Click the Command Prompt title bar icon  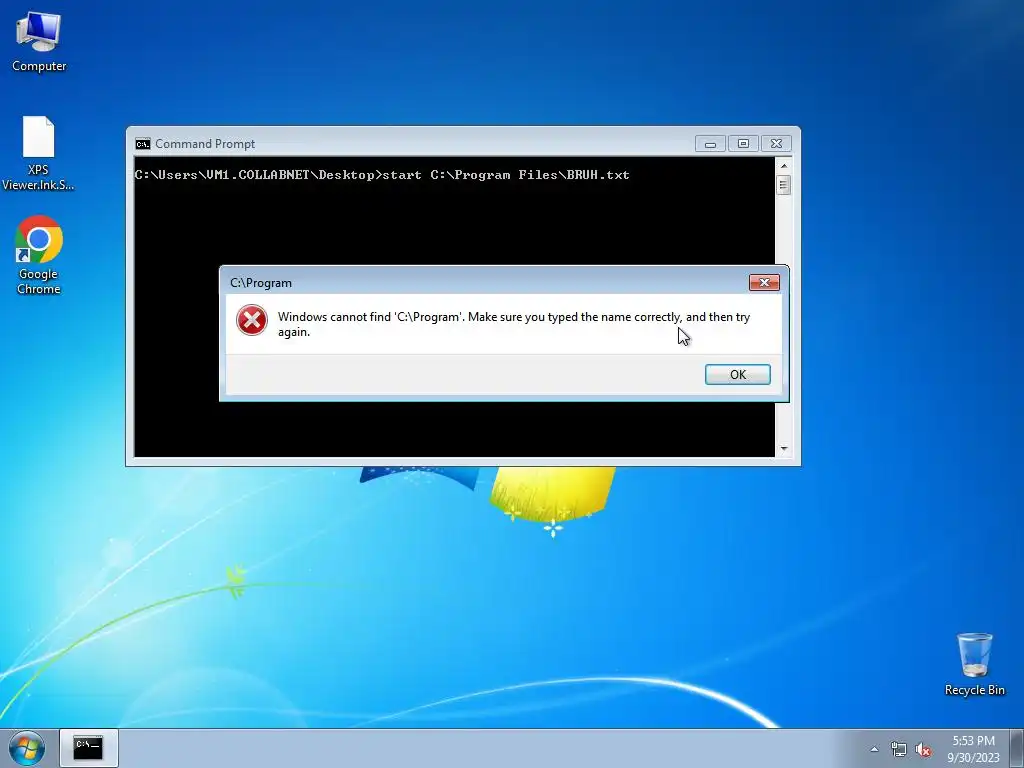point(142,144)
